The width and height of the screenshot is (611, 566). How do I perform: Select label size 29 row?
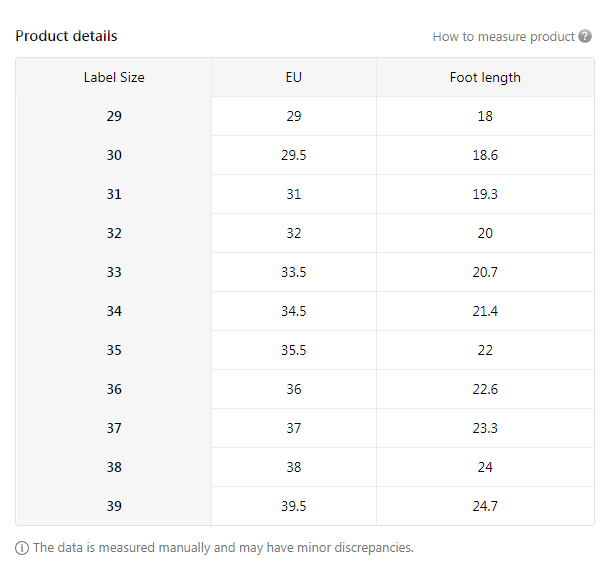[114, 116]
